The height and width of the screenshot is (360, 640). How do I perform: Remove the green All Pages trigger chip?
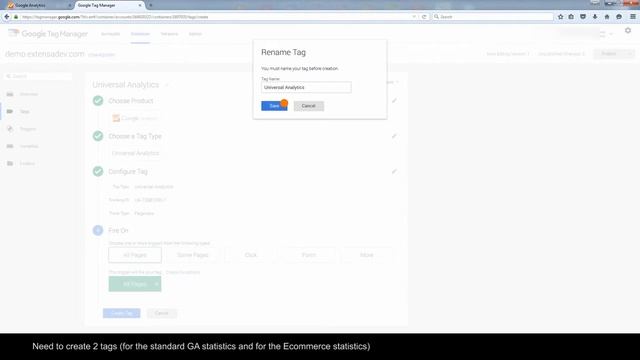[x=156, y=284]
